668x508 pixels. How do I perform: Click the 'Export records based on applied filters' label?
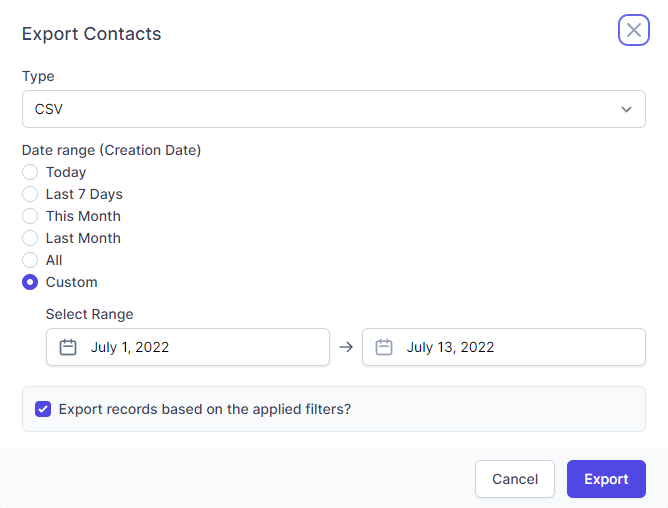pos(205,409)
